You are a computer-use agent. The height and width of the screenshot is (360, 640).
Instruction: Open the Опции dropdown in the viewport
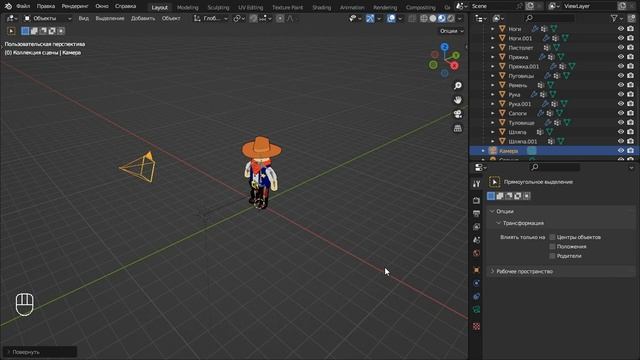[451, 31]
